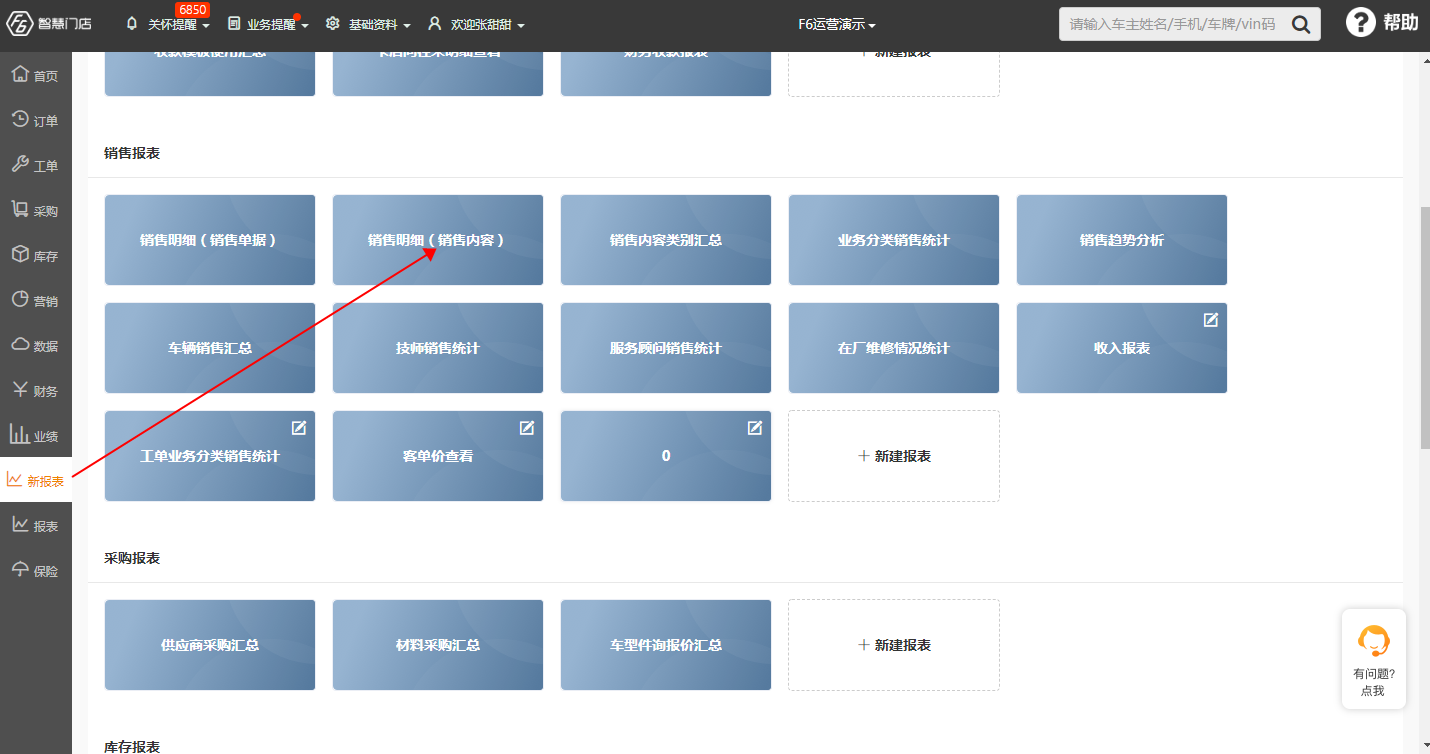Open the 销售明细(销售内容) report
Screen dimensions: 1430x754
point(438,240)
